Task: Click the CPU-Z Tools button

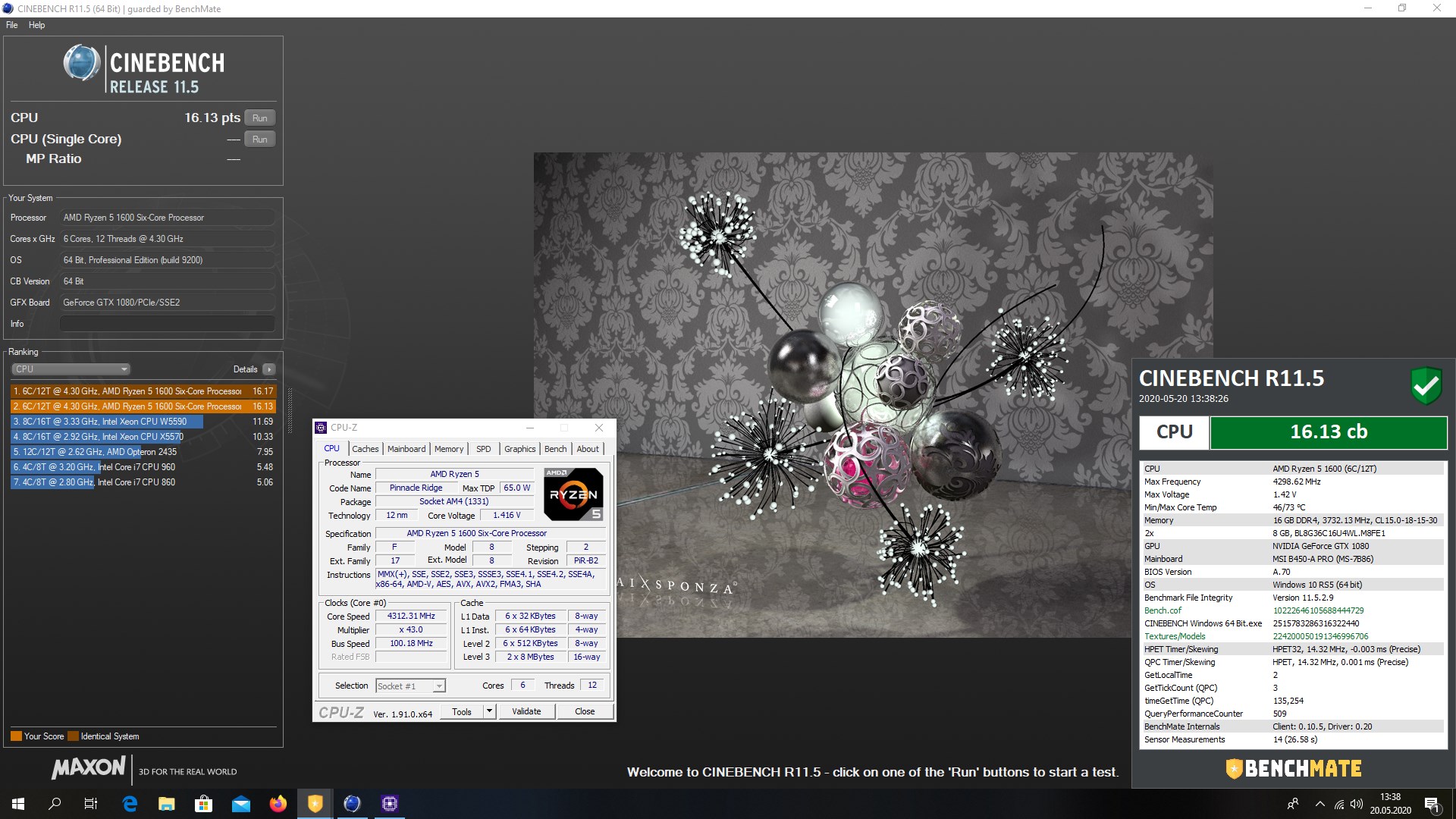Action: pyautogui.click(x=462, y=711)
